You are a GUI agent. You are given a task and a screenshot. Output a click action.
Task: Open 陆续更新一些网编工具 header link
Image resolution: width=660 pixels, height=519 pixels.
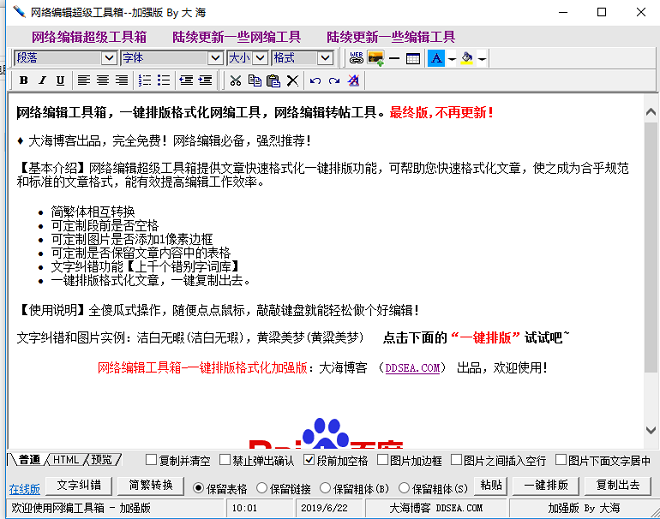pyautogui.click(x=236, y=37)
